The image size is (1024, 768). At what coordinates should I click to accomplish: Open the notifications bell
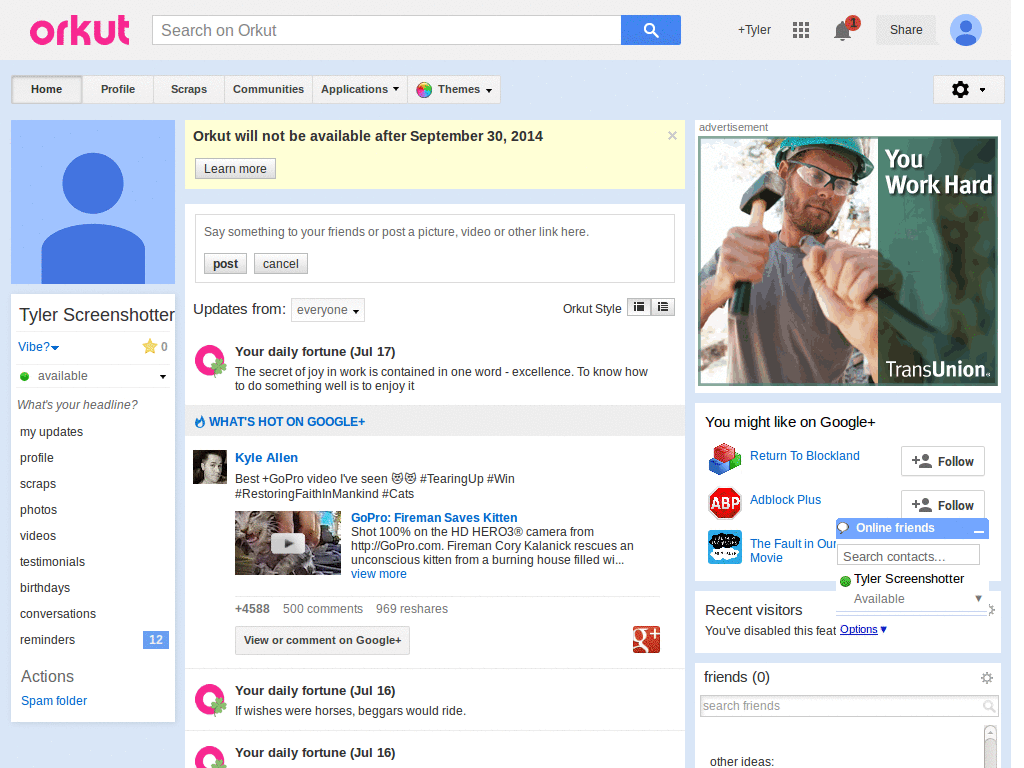tap(843, 31)
